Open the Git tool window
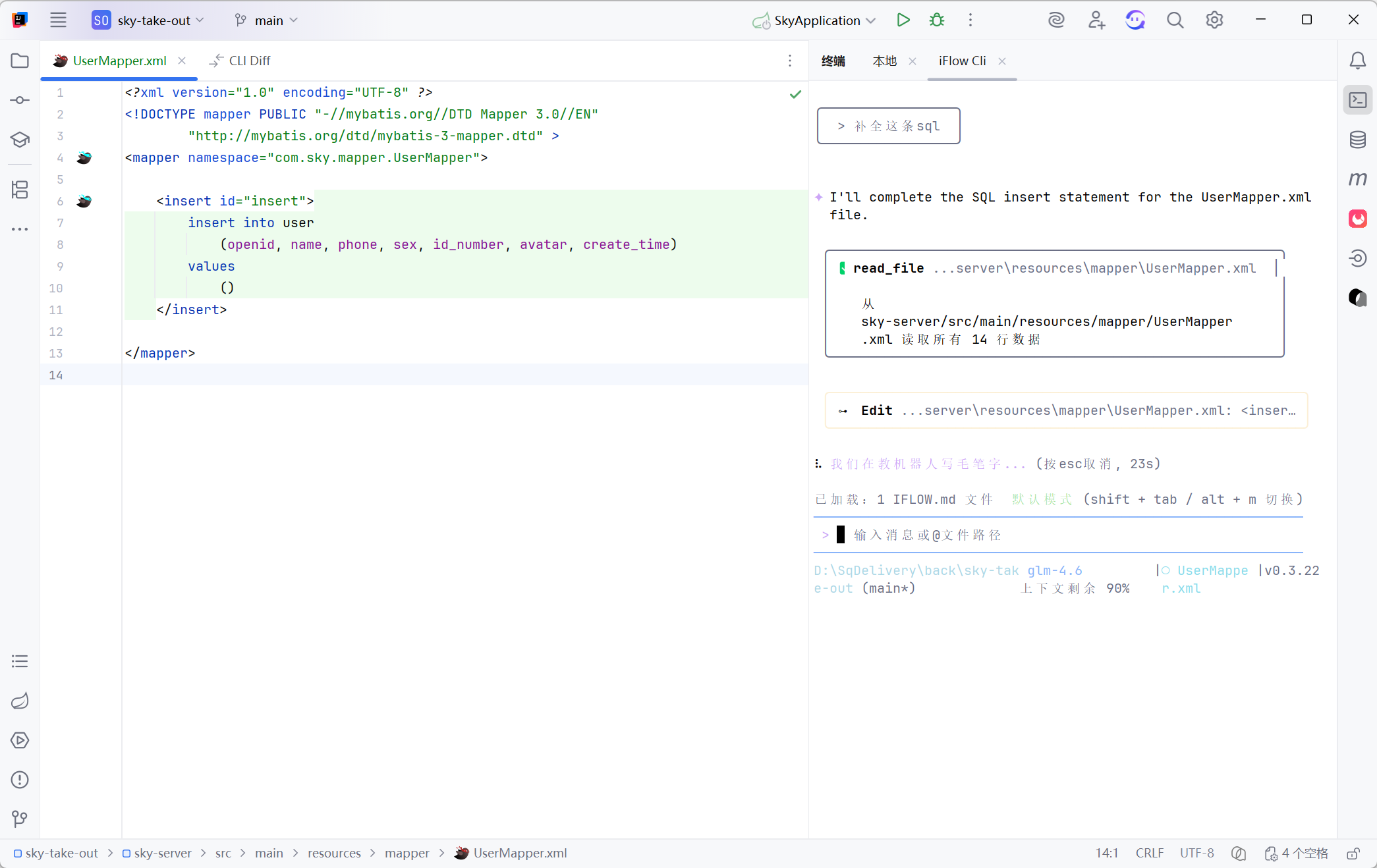Screen dimensions: 1377x868 tap(20, 819)
